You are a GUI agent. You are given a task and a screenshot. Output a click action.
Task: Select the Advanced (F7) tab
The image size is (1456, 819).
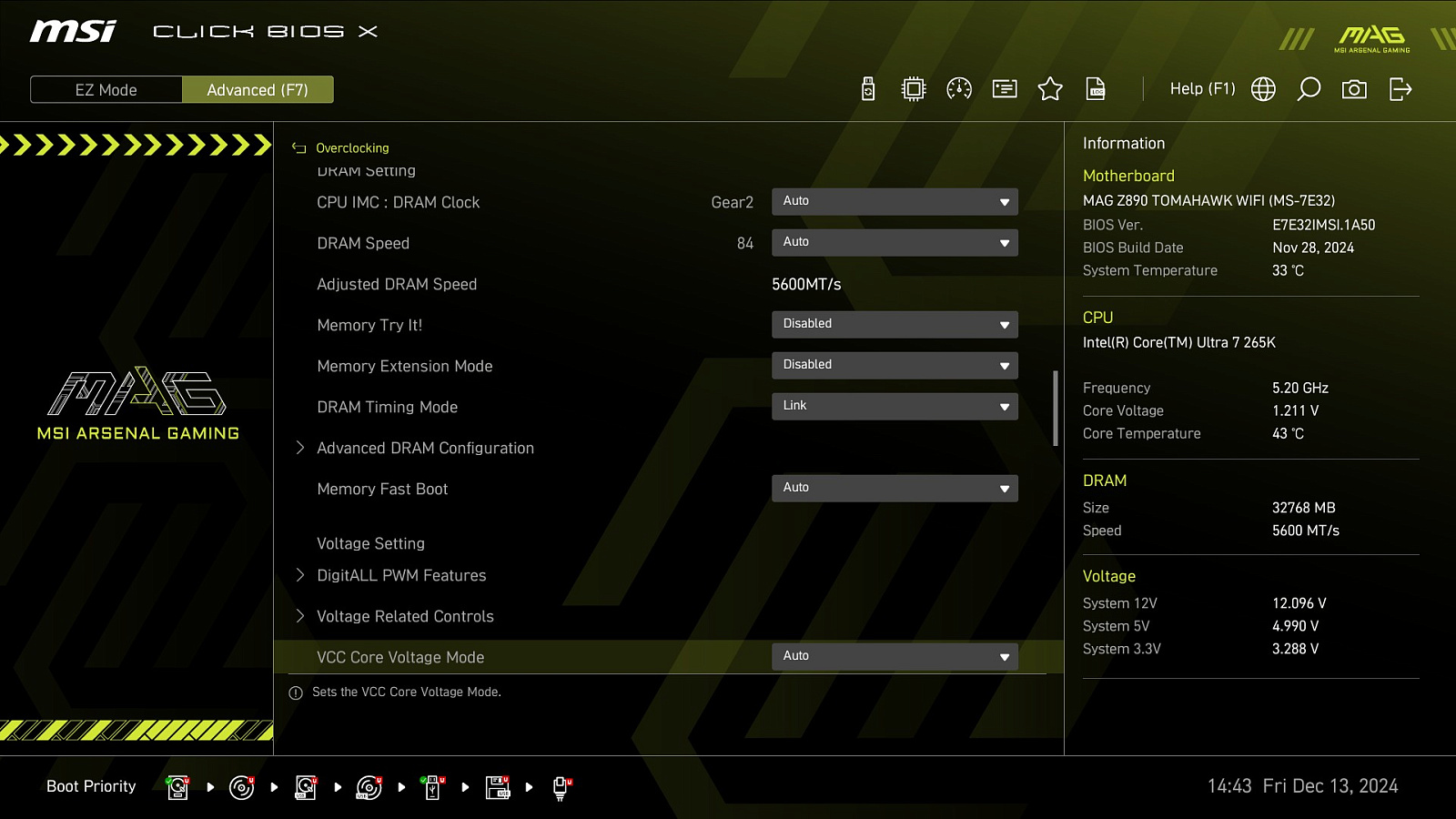tap(258, 89)
